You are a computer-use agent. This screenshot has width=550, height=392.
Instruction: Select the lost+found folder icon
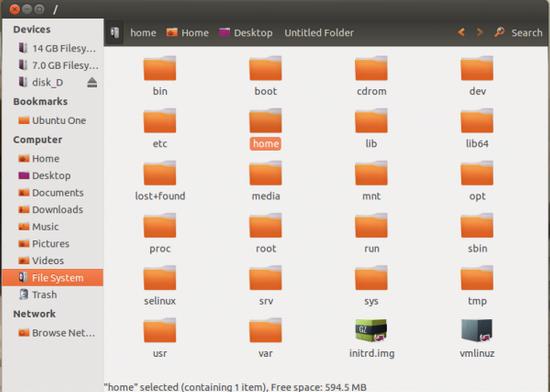click(x=160, y=173)
